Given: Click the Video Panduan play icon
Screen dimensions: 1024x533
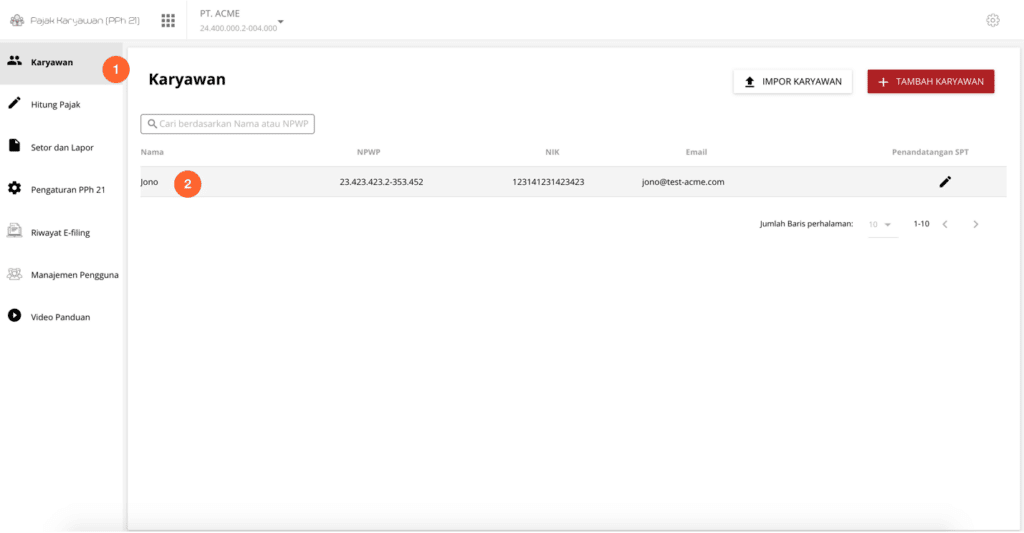Looking at the screenshot, I should point(14,315).
